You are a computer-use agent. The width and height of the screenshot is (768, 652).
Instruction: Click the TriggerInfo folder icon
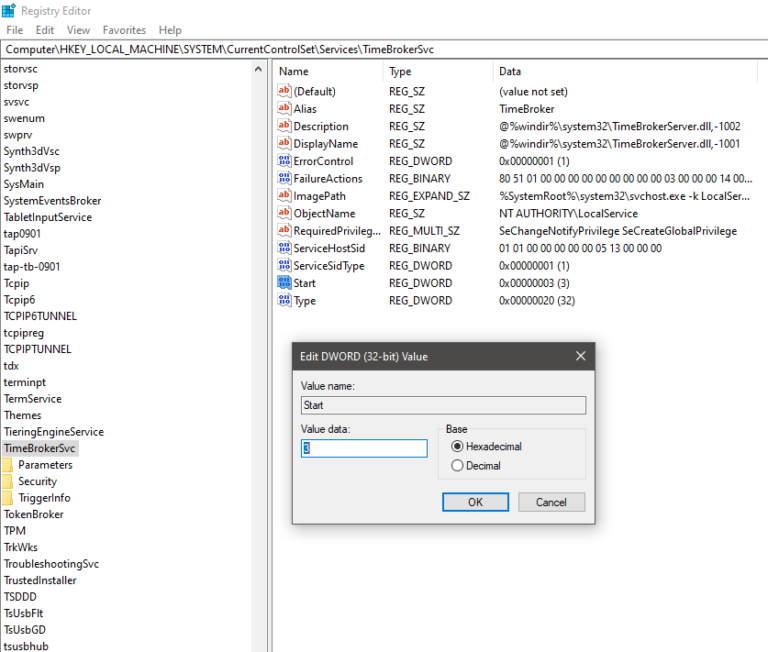[7, 498]
